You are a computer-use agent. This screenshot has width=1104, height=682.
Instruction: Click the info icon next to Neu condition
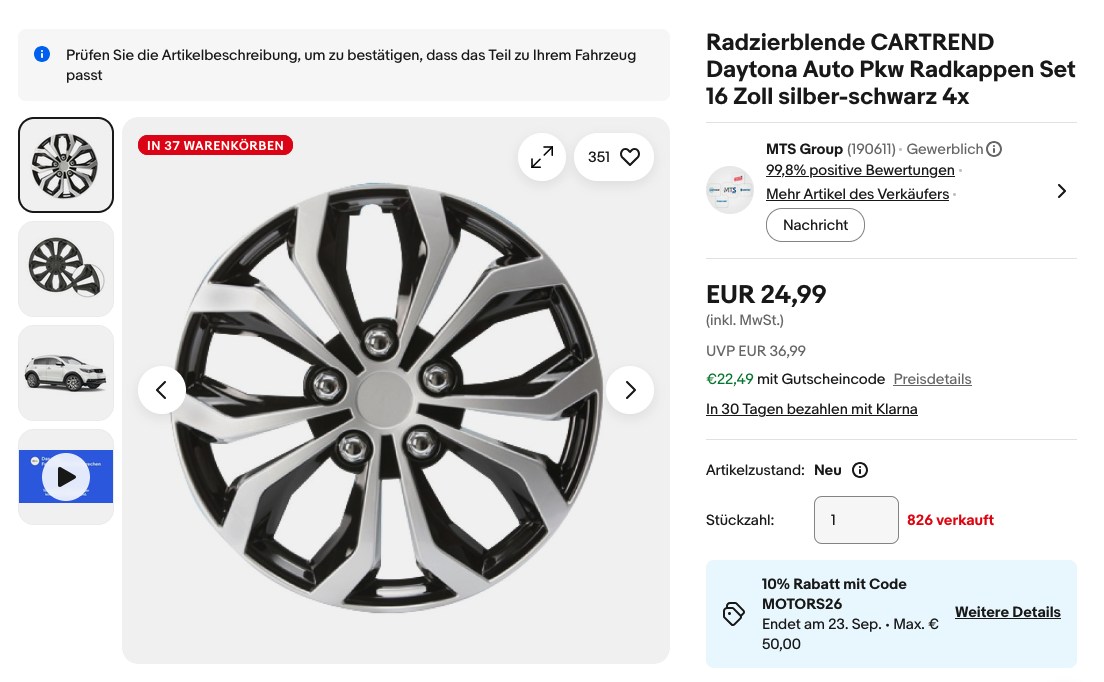pos(860,470)
